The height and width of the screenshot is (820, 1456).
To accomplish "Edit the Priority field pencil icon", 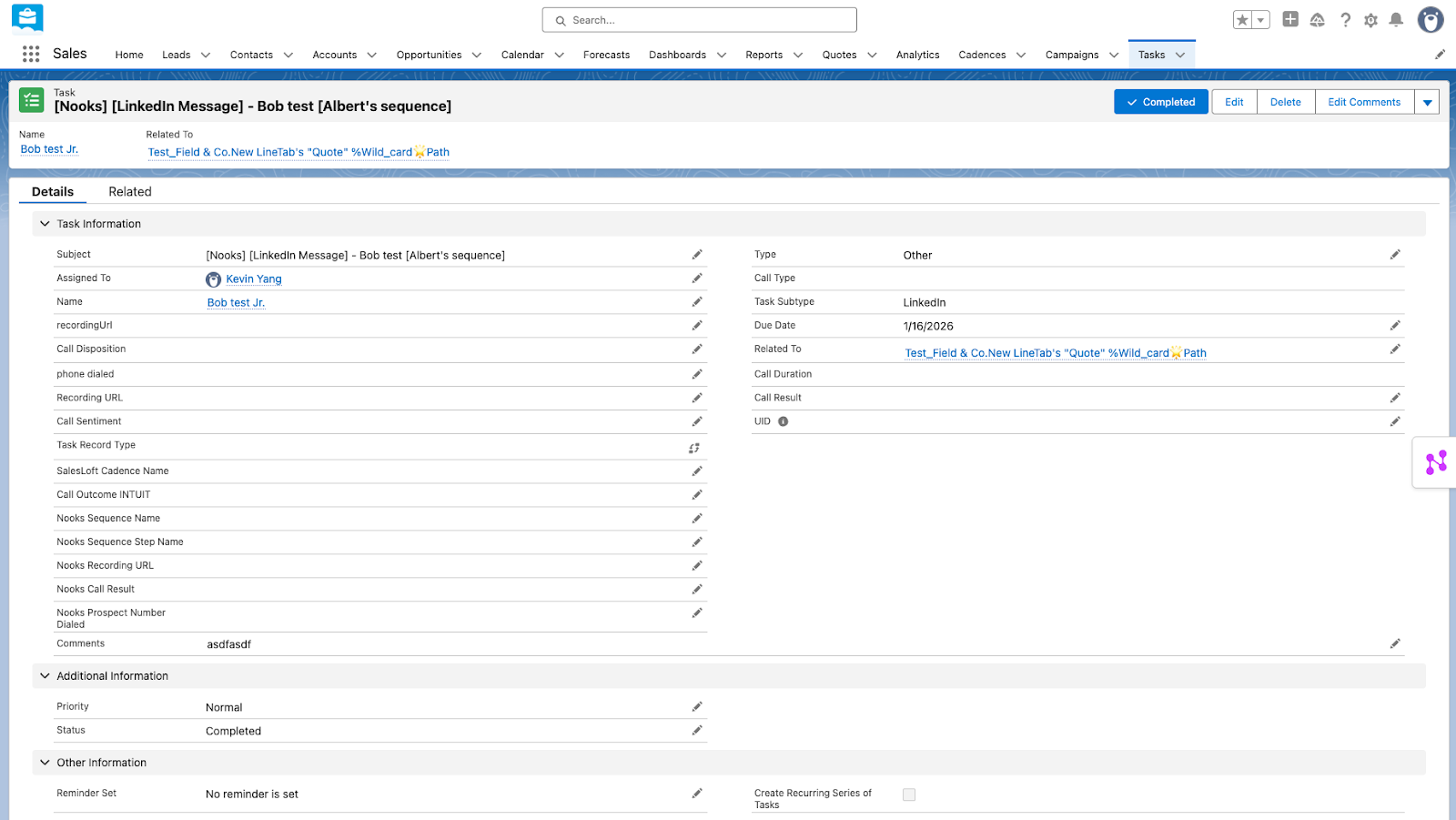I will click(697, 707).
